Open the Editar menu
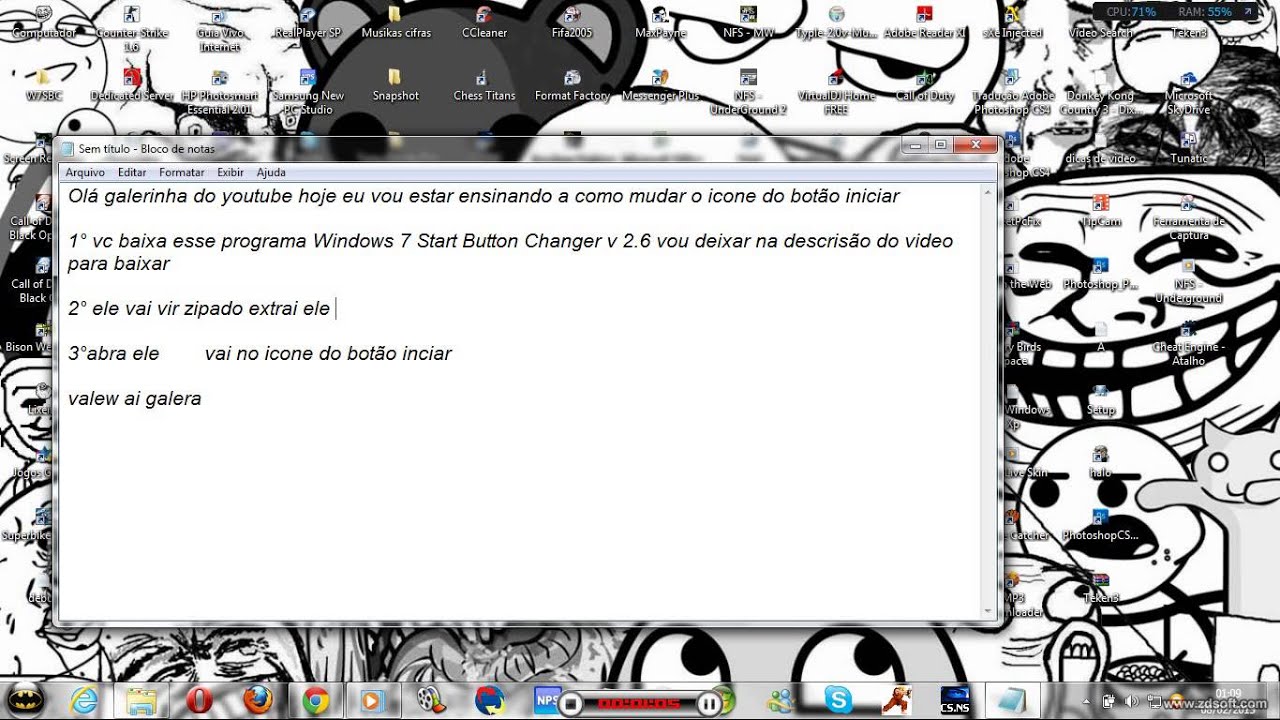 (132, 173)
